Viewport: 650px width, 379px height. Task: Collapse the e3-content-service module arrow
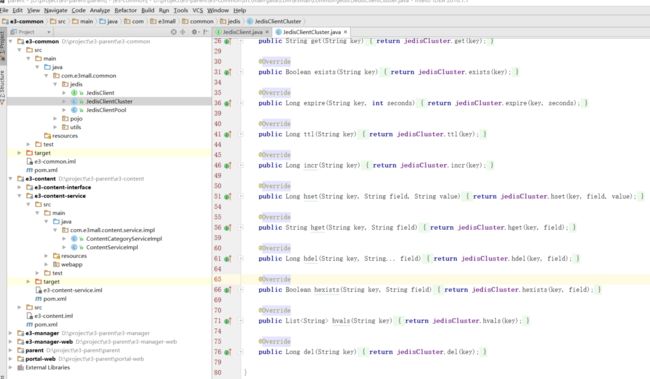coord(19,196)
